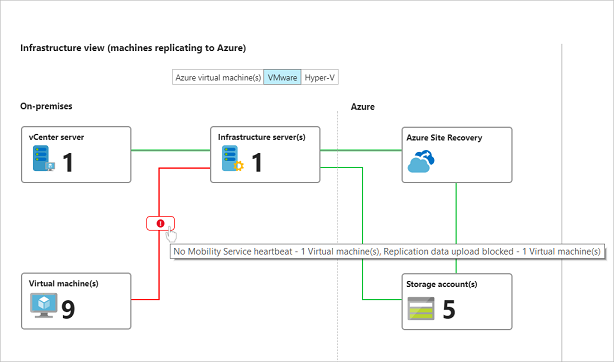
Task: Select the Azure virtual machine(s) tab
Action: tap(218, 78)
